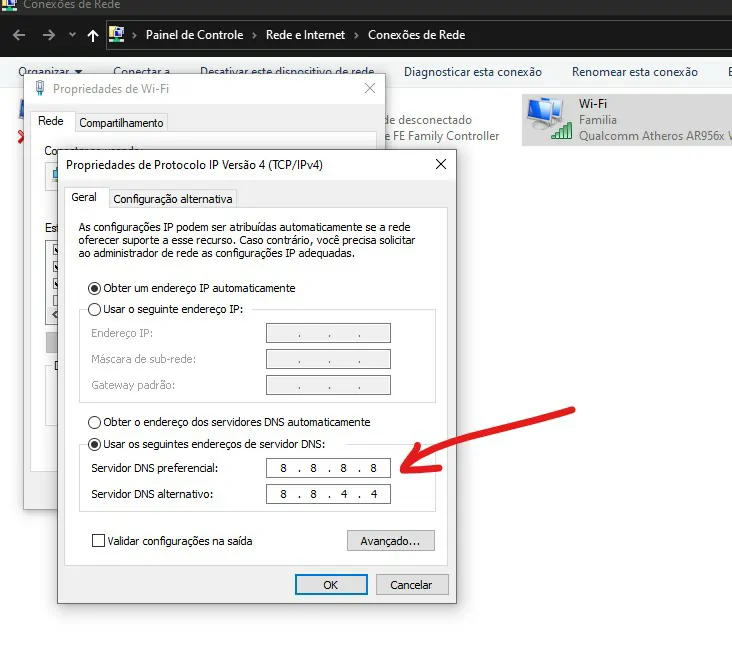
Task: Click the Control Panel icon in address bar
Action: pyautogui.click(x=116, y=35)
